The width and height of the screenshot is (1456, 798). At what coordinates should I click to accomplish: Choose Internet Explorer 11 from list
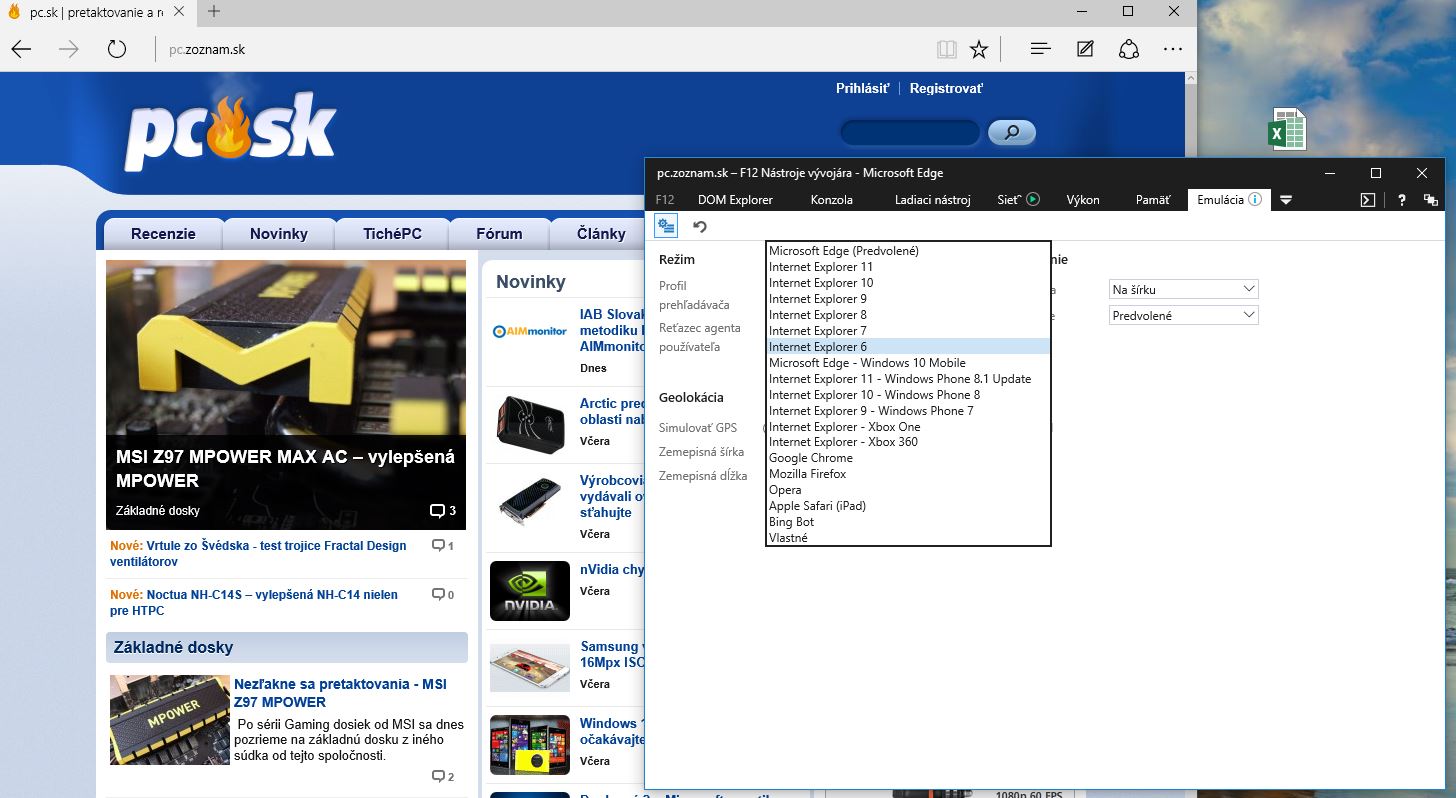click(908, 267)
